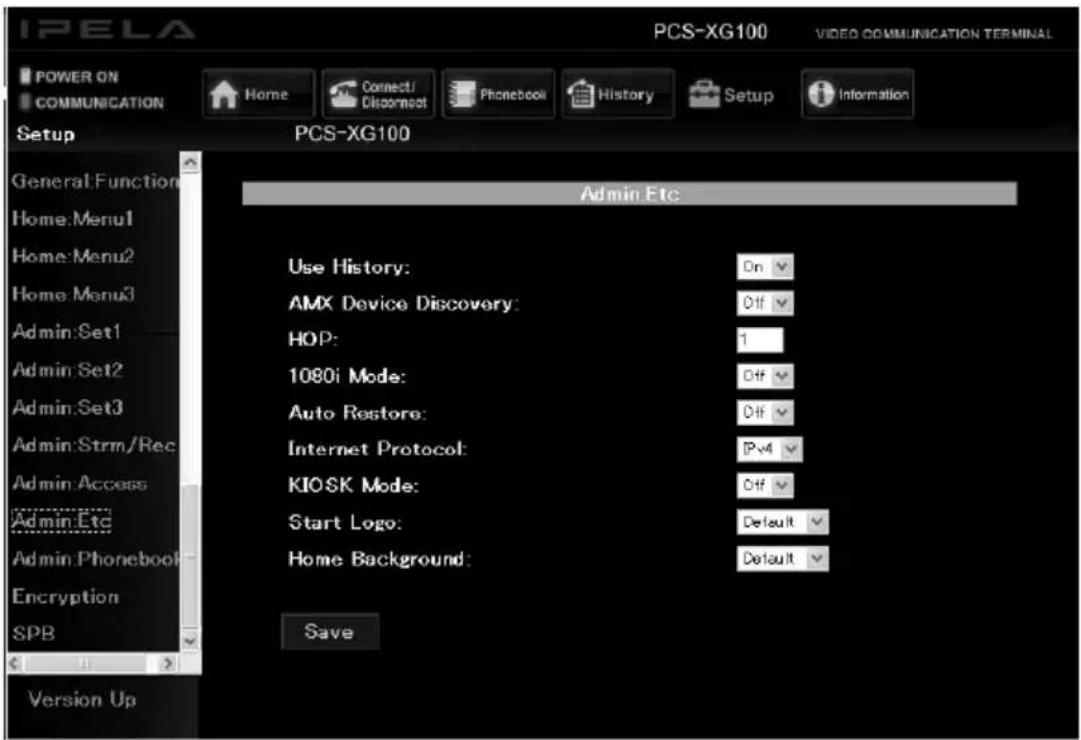Select Home:Menu3 in the sidebar
Viewport: 1081px width, 740px height.
click(73, 294)
